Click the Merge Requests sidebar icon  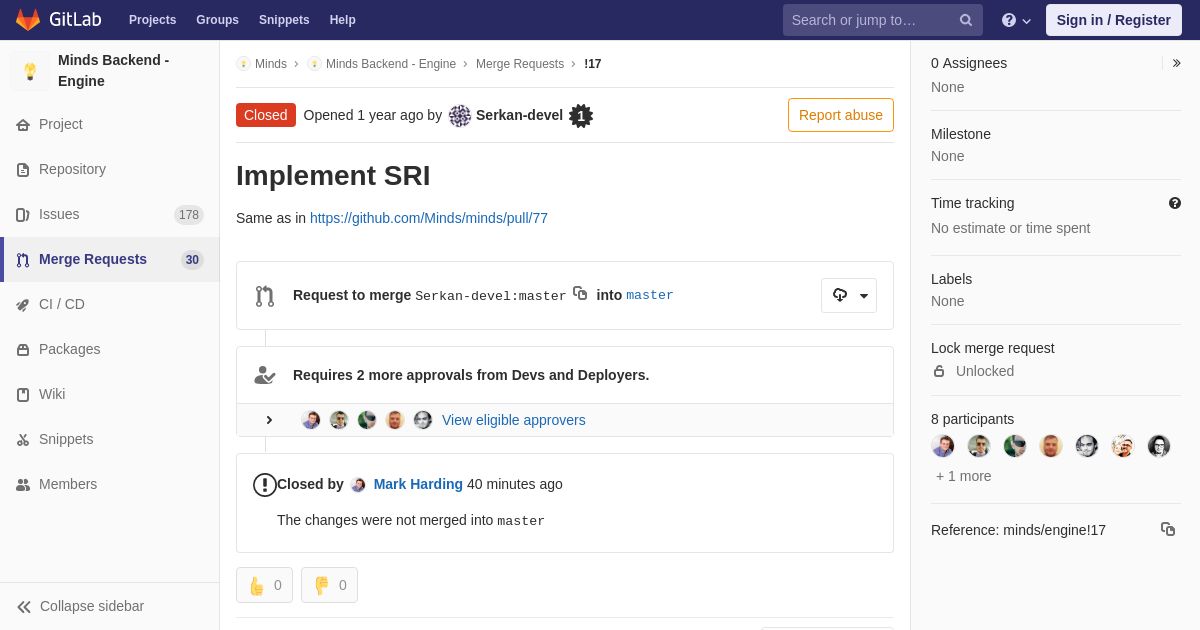(x=23, y=260)
